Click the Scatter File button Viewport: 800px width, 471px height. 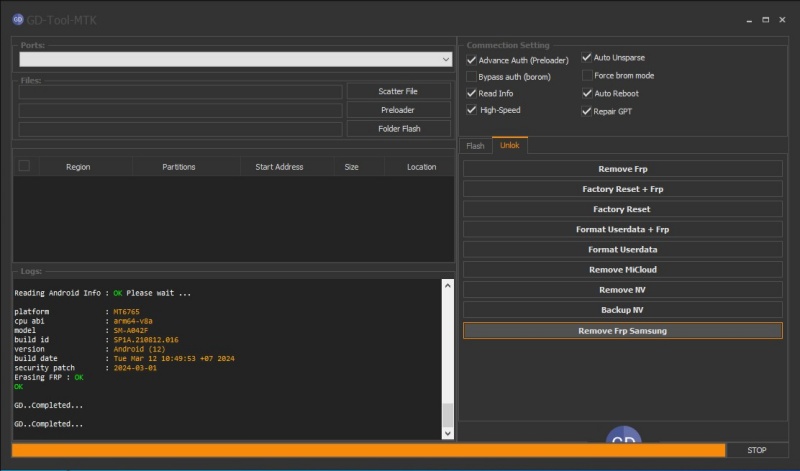click(398, 91)
